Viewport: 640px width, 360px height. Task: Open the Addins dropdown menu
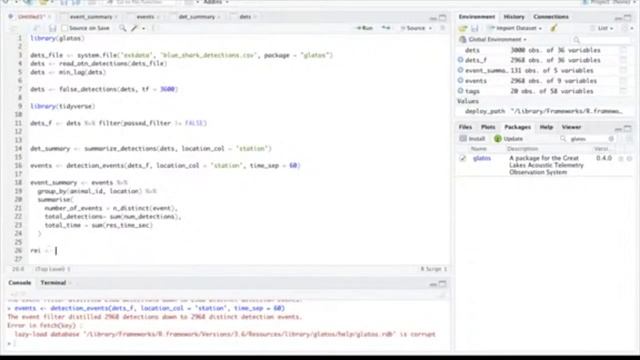coord(216,2)
